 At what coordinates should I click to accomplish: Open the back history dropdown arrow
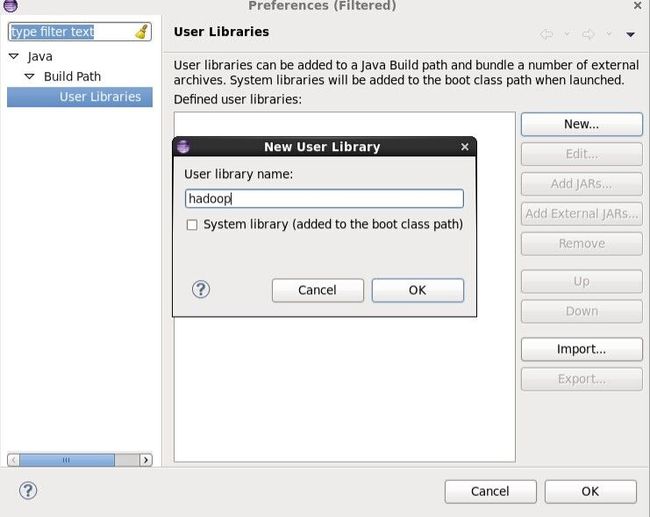[x=567, y=34]
